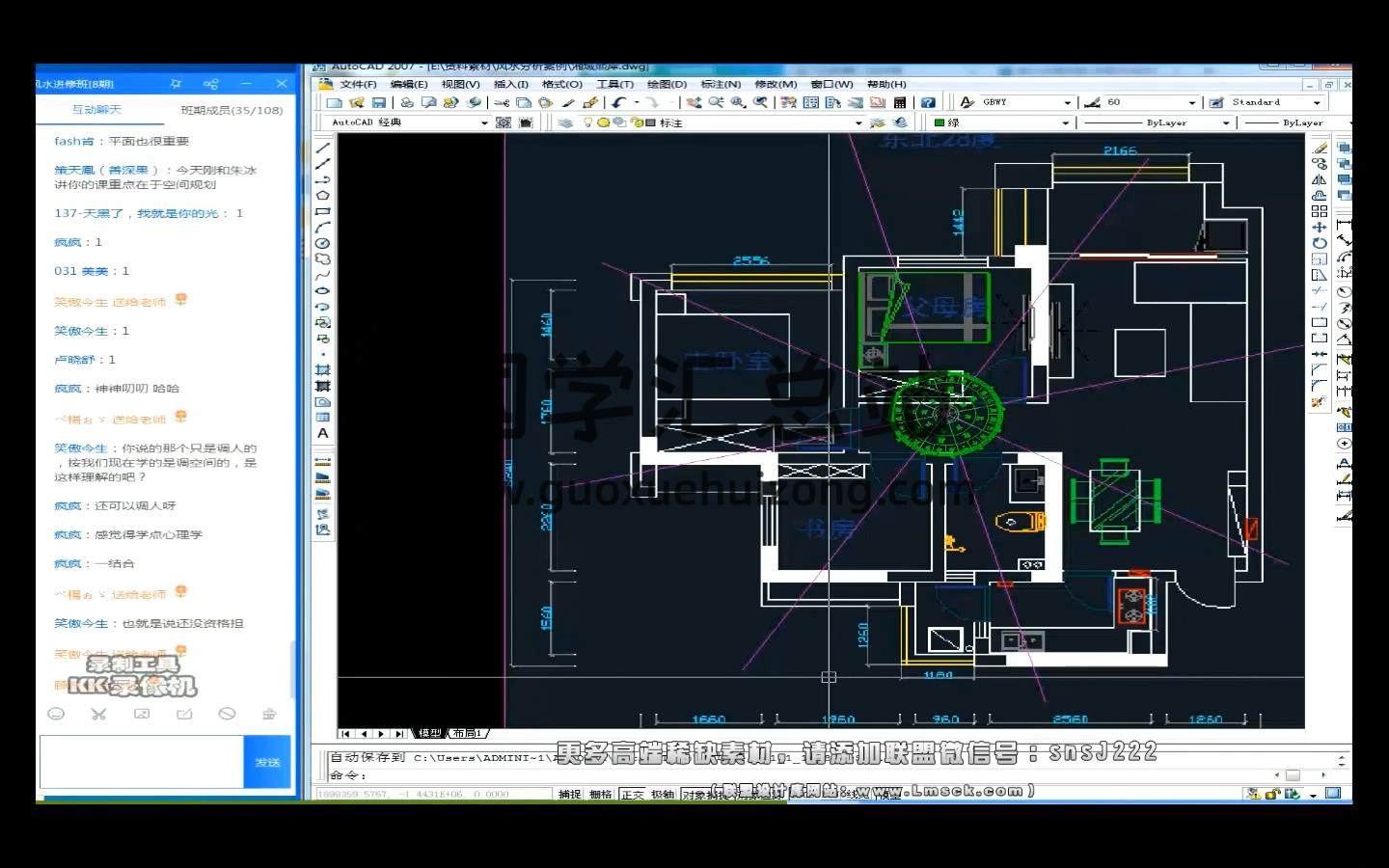This screenshot has height=868, width=1389.
Task: Switch to 班期成员 members tab
Action: (231, 110)
